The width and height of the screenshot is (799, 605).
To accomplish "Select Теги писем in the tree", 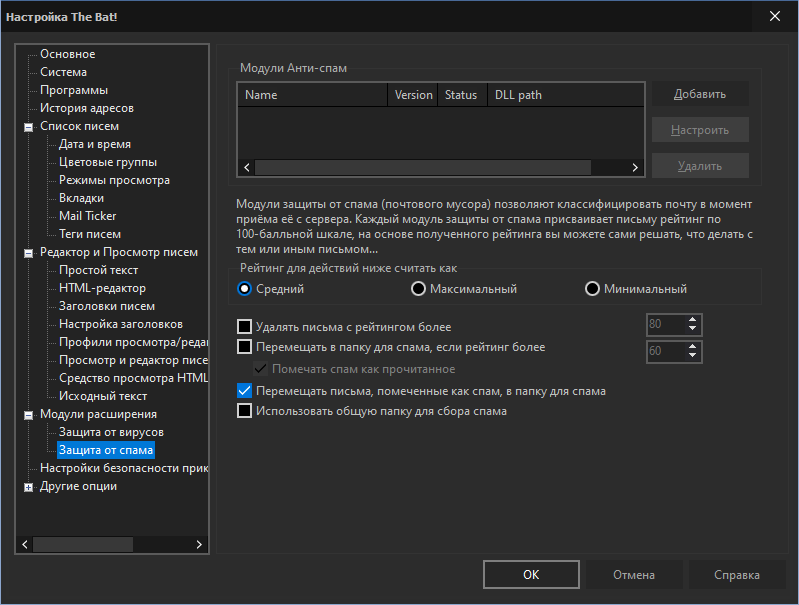I will pos(90,234).
